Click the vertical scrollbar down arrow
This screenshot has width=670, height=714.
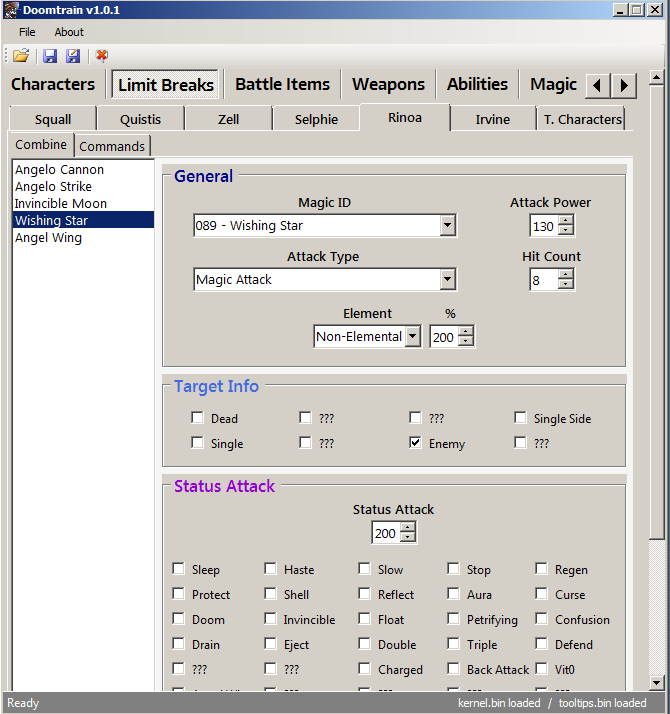coord(656,682)
